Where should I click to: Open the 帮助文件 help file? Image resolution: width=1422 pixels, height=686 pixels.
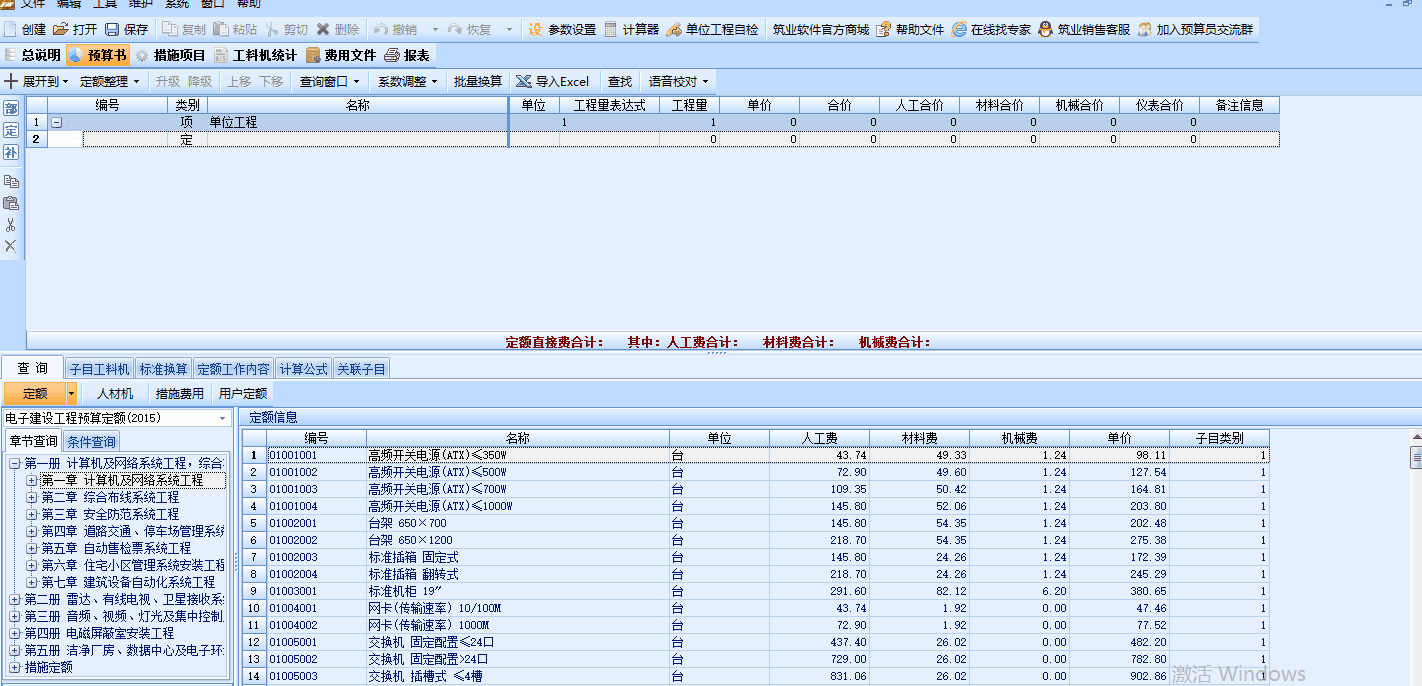pyautogui.click(x=884, y=30)
